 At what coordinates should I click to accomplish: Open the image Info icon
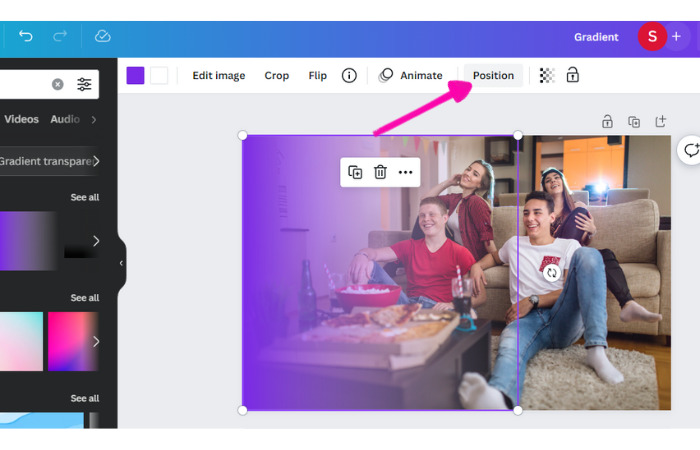(349, 75)
